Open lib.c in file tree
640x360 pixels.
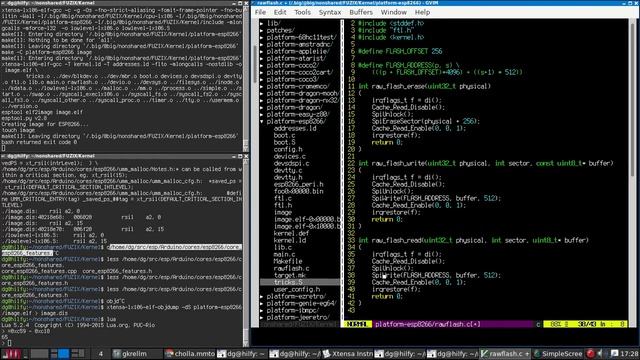coord(282,248)
